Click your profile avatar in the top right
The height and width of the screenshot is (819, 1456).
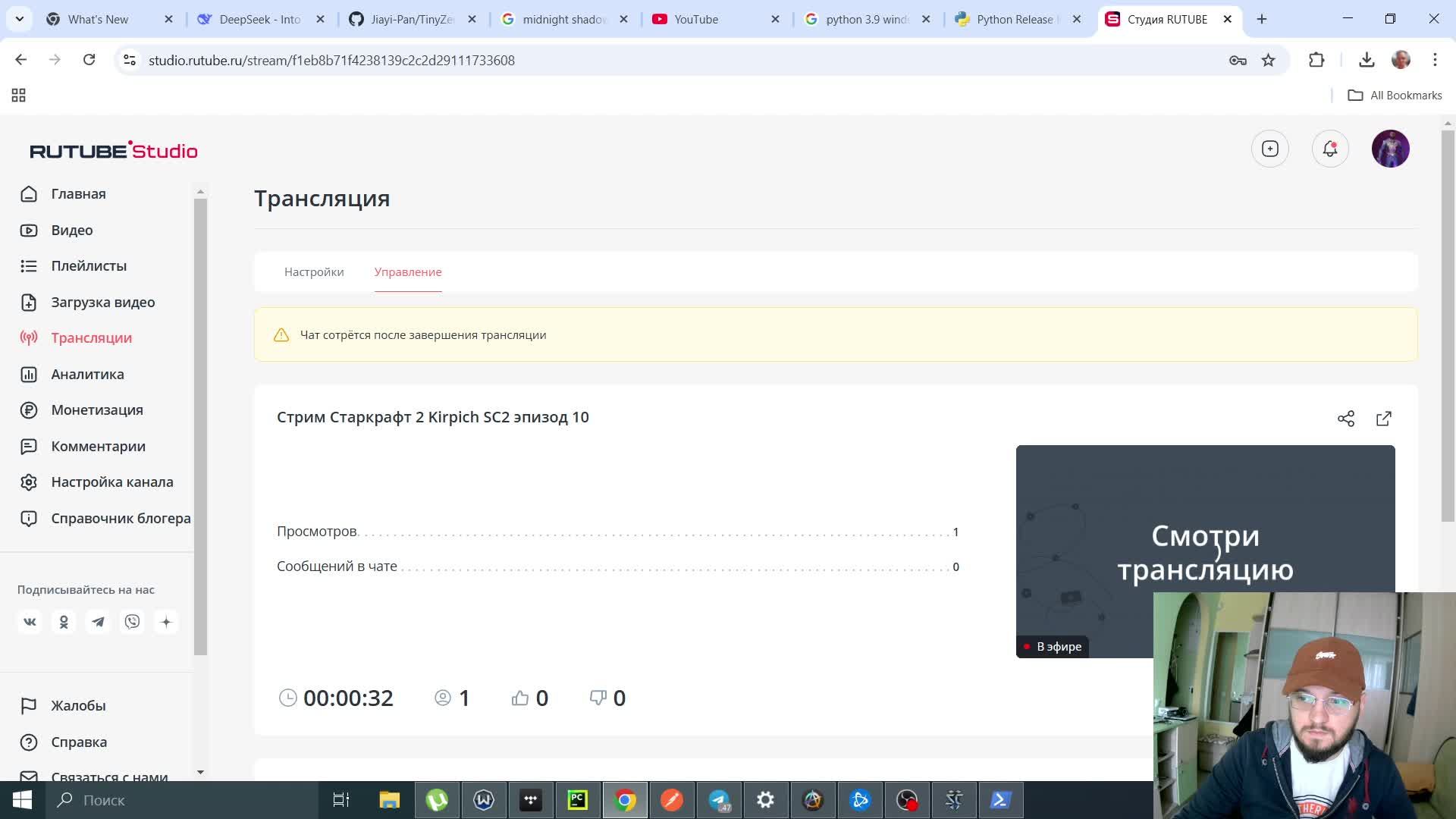coord(1391,149)
